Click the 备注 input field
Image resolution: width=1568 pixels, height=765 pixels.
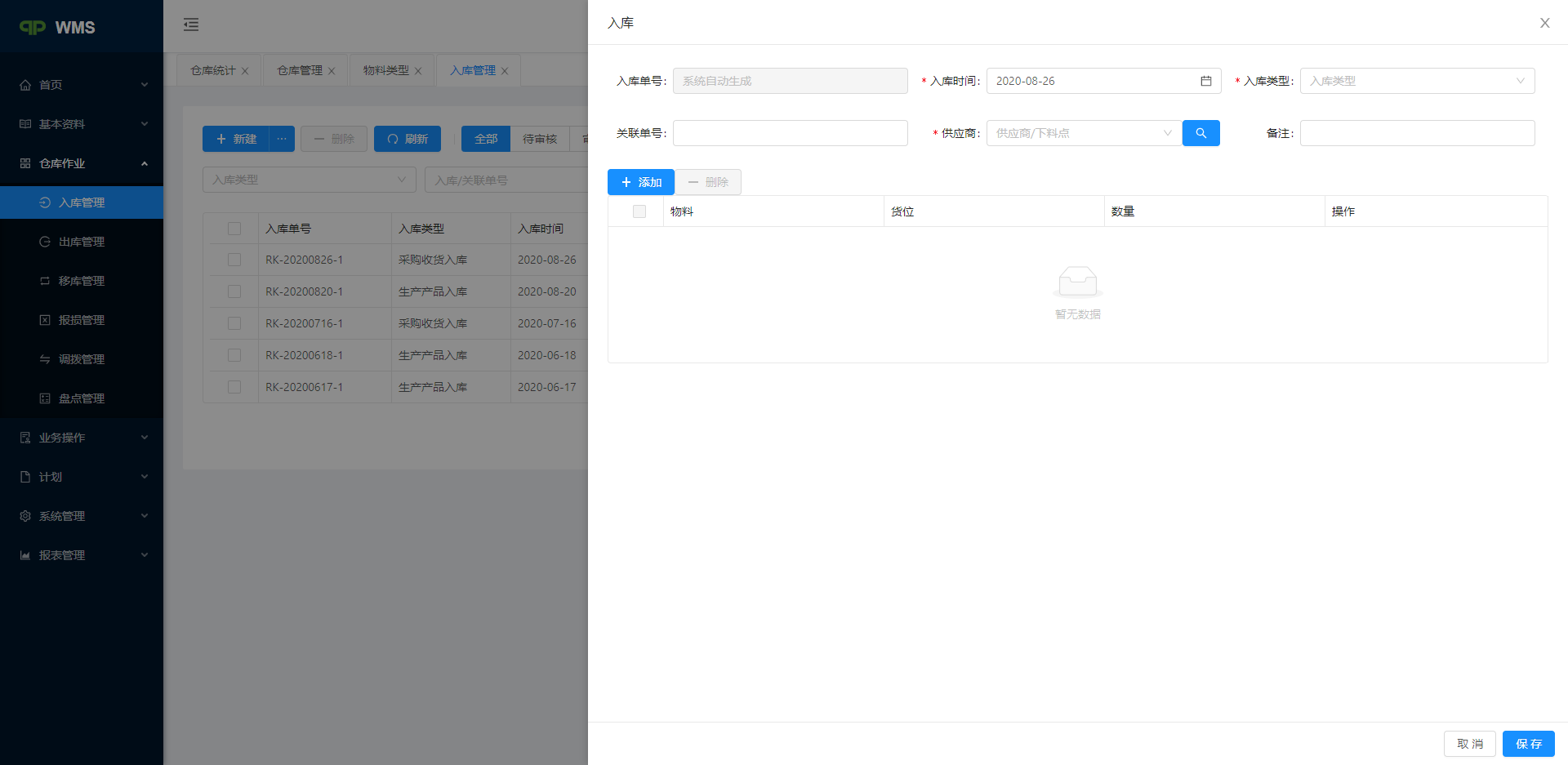point(1417,133)
